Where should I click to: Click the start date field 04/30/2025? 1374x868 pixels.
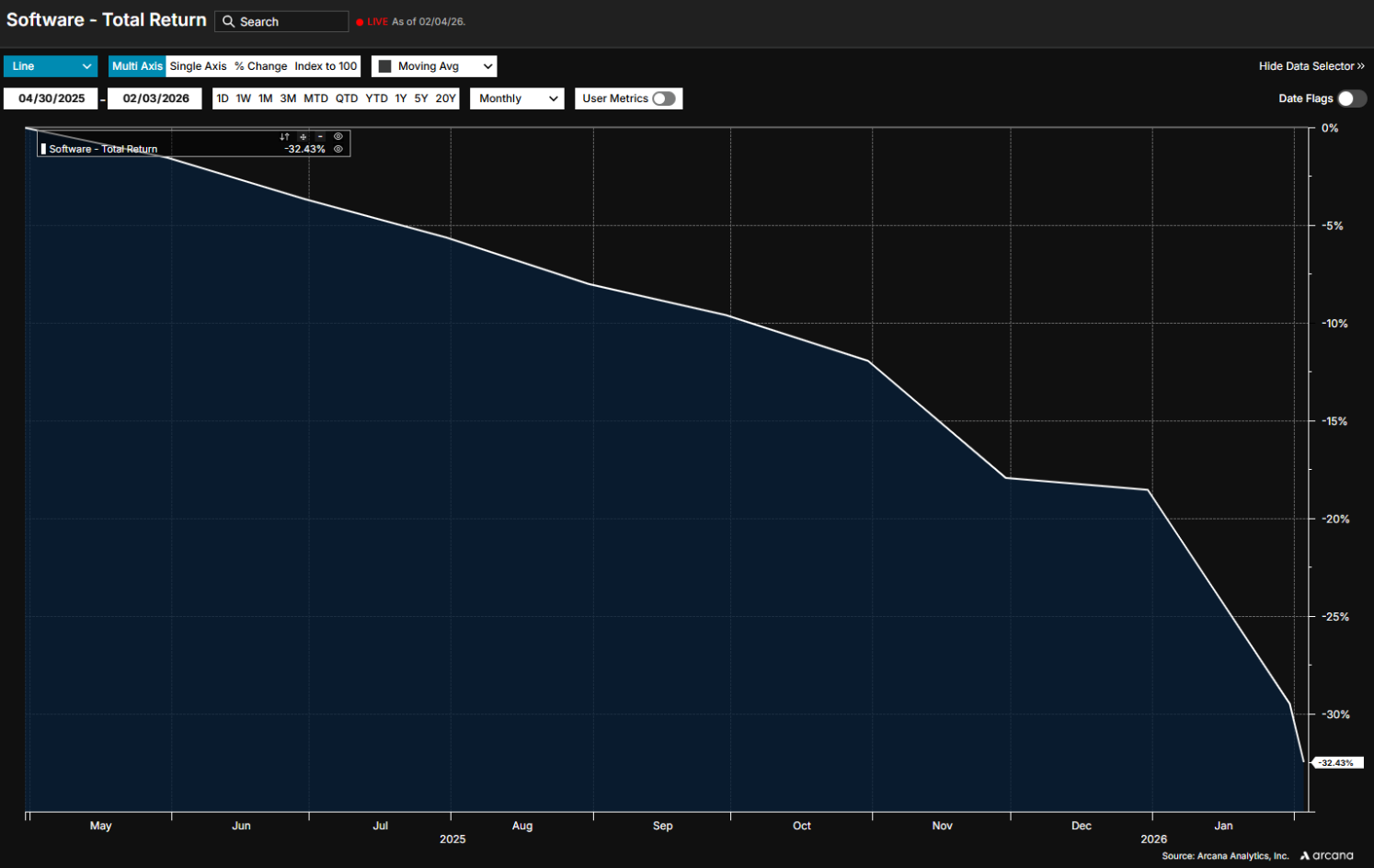pyautogui.click(x=52, y=98)
